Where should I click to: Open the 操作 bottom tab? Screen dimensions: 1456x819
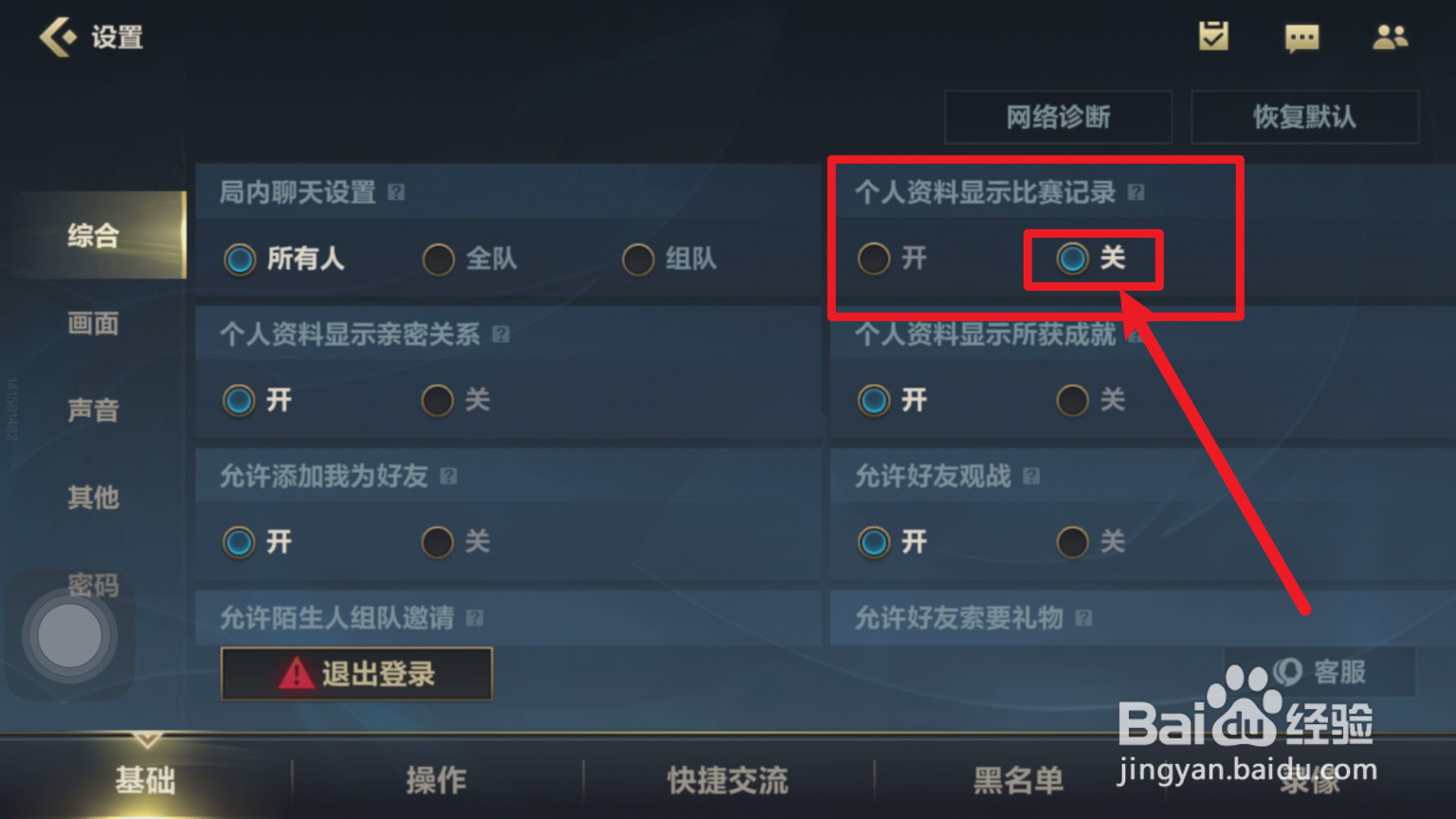(x=436, y=780)
